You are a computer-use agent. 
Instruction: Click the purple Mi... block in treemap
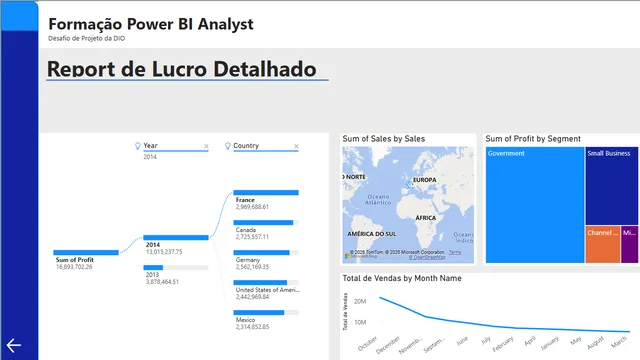[x=629, y=244]
